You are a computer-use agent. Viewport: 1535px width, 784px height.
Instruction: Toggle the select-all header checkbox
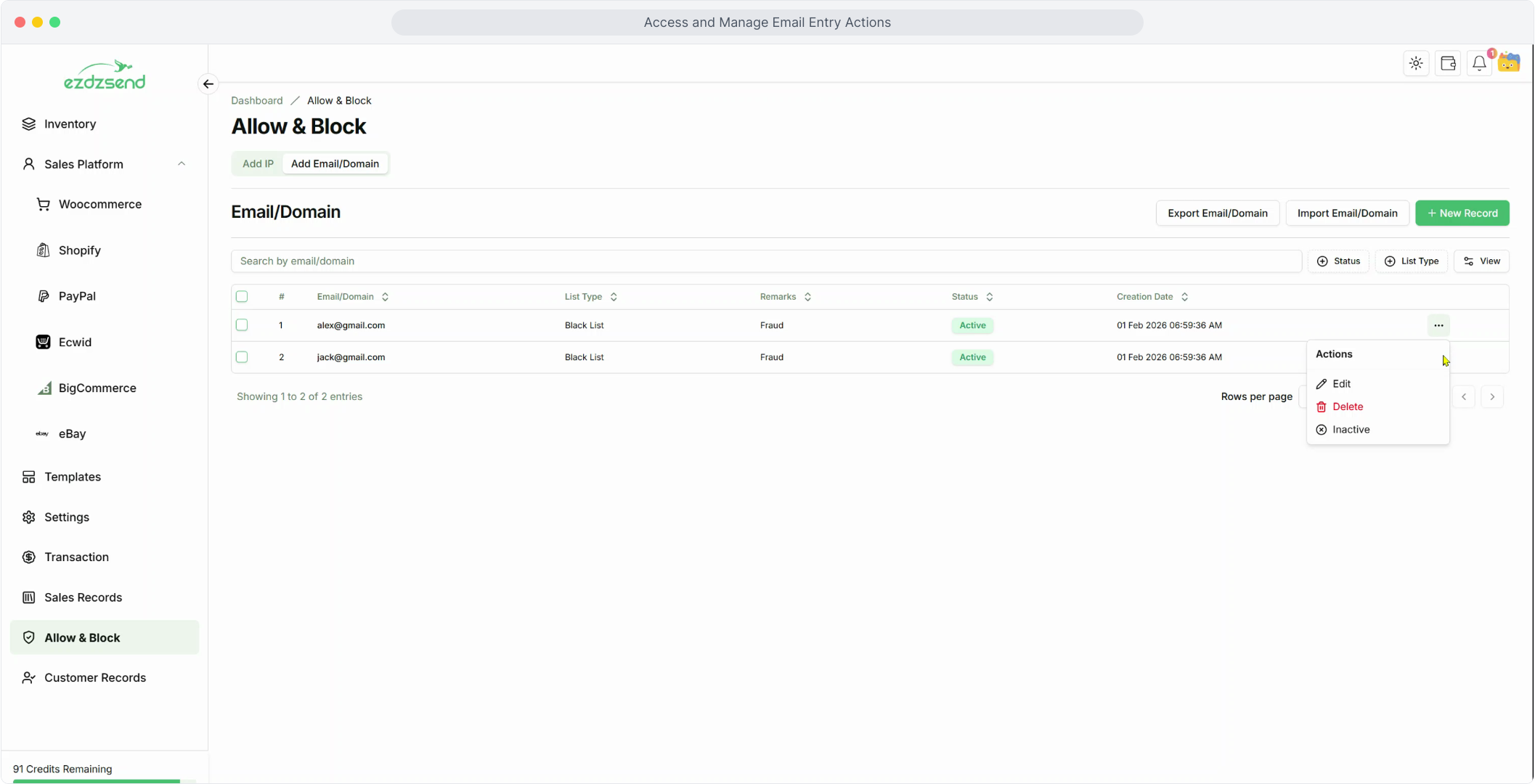[x=242, y=296]
